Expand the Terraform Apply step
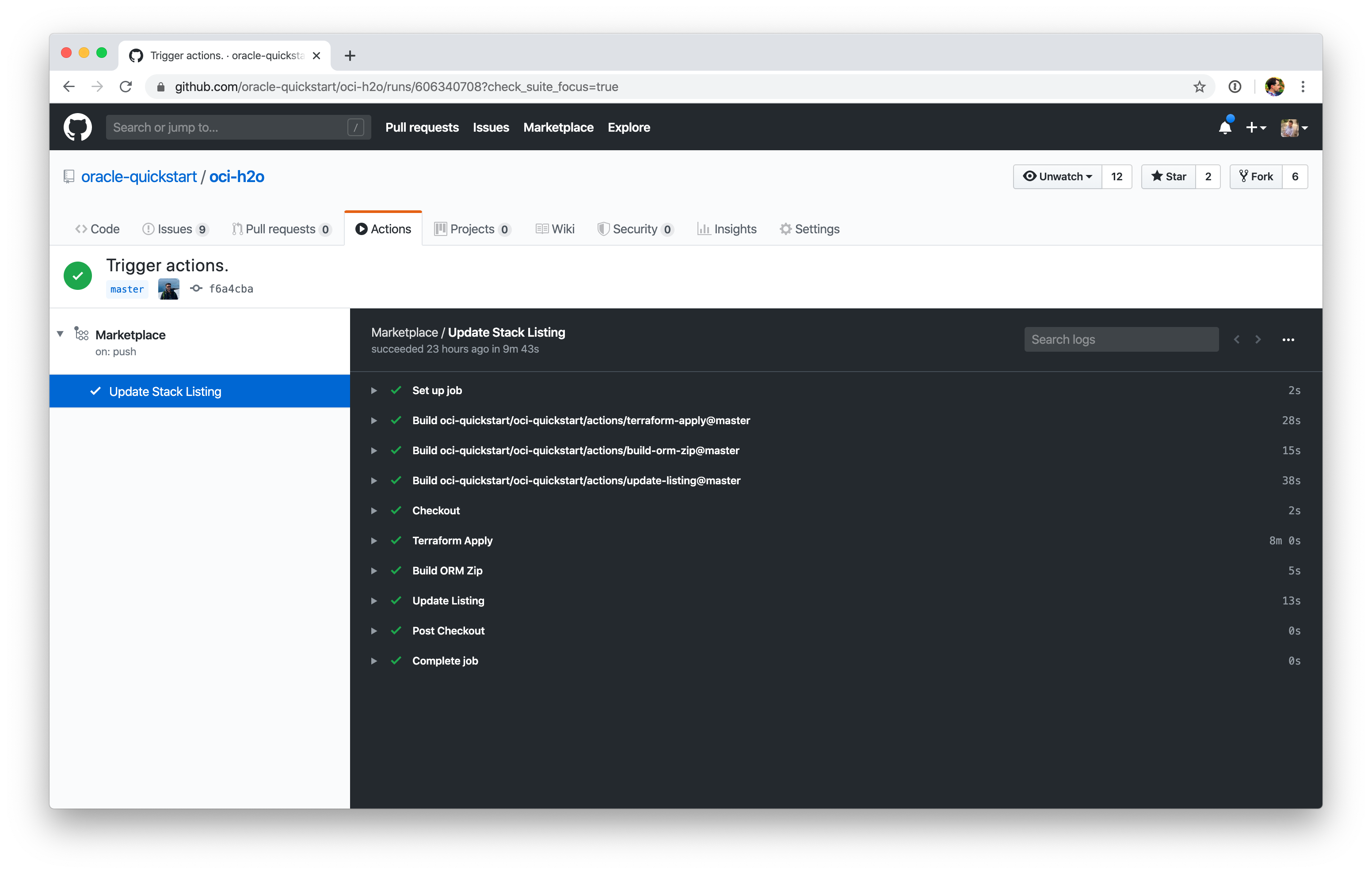 (x=374, y=541)
